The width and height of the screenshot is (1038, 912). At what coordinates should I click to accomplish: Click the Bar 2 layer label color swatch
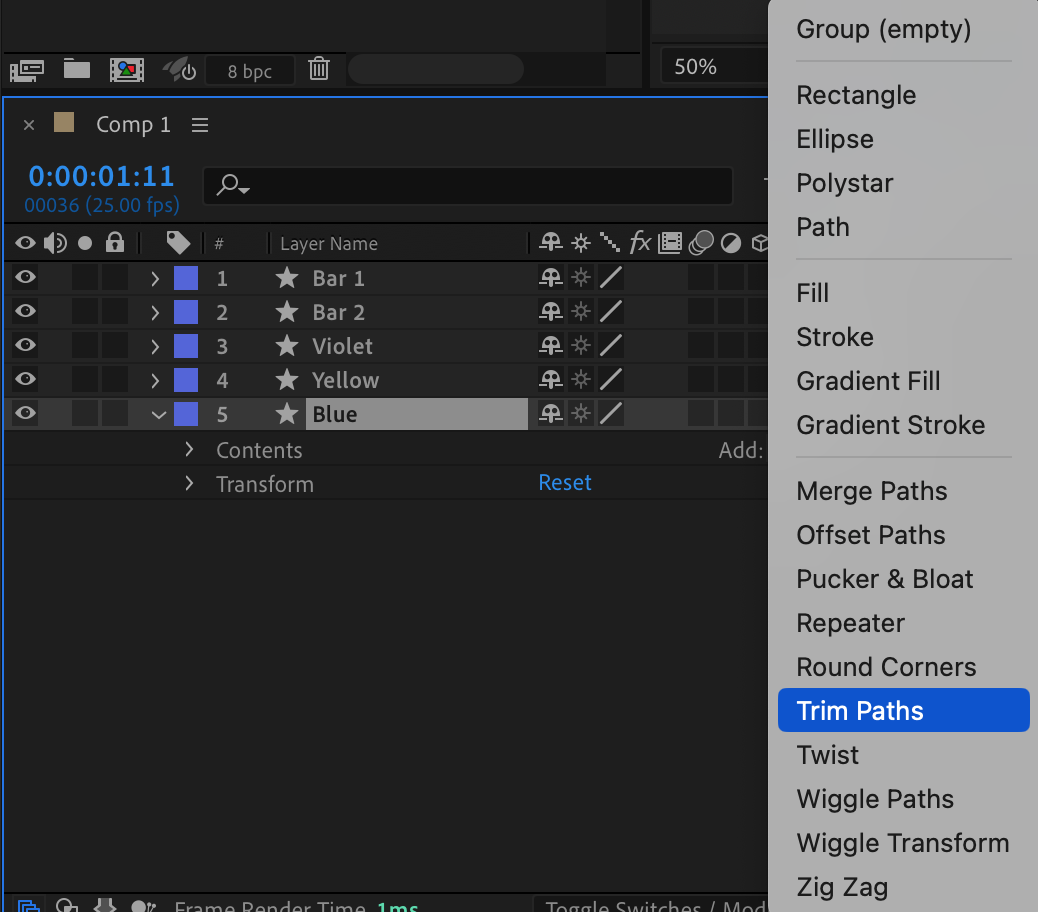tap(186, 312)
